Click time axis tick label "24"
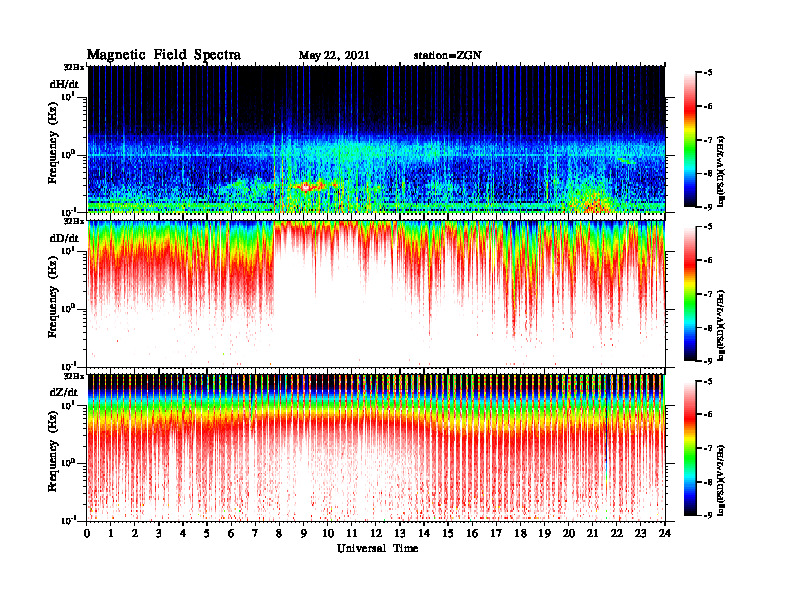The height and width of the screenshot is (612, 792). pos(664,534)
